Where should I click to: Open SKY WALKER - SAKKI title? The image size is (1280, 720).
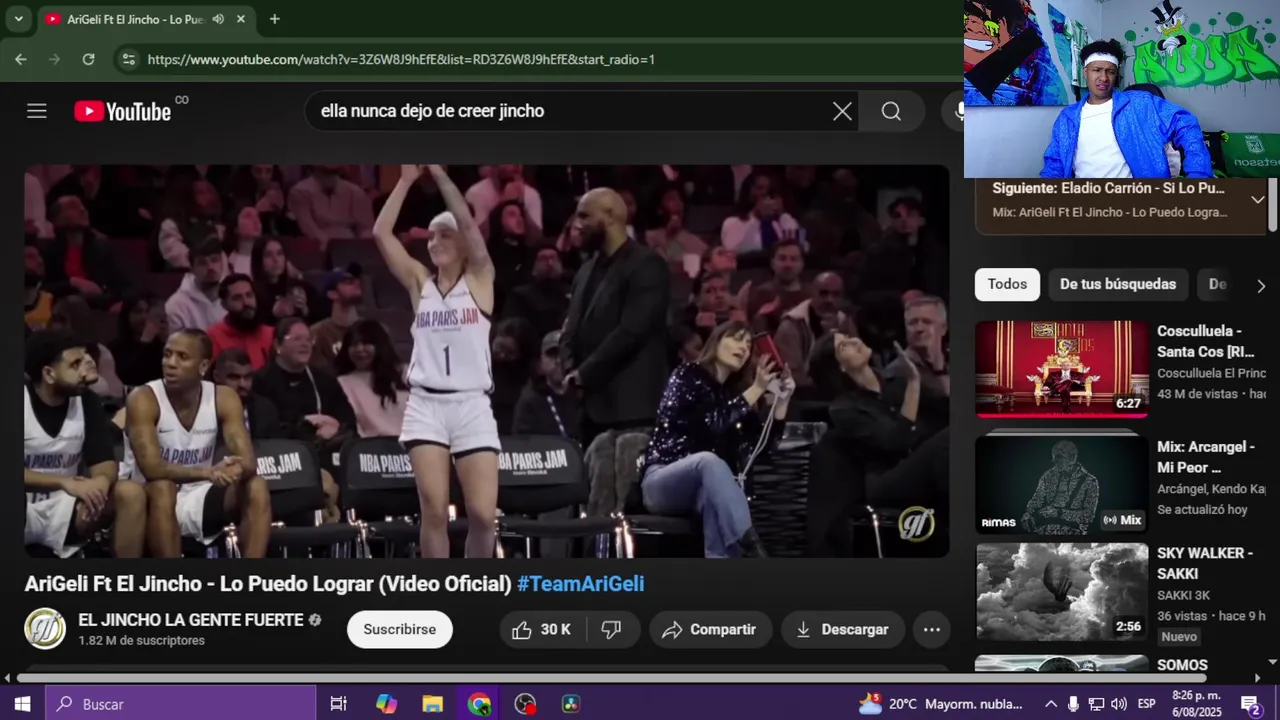pyautogui.click(x=1205, y=563)
